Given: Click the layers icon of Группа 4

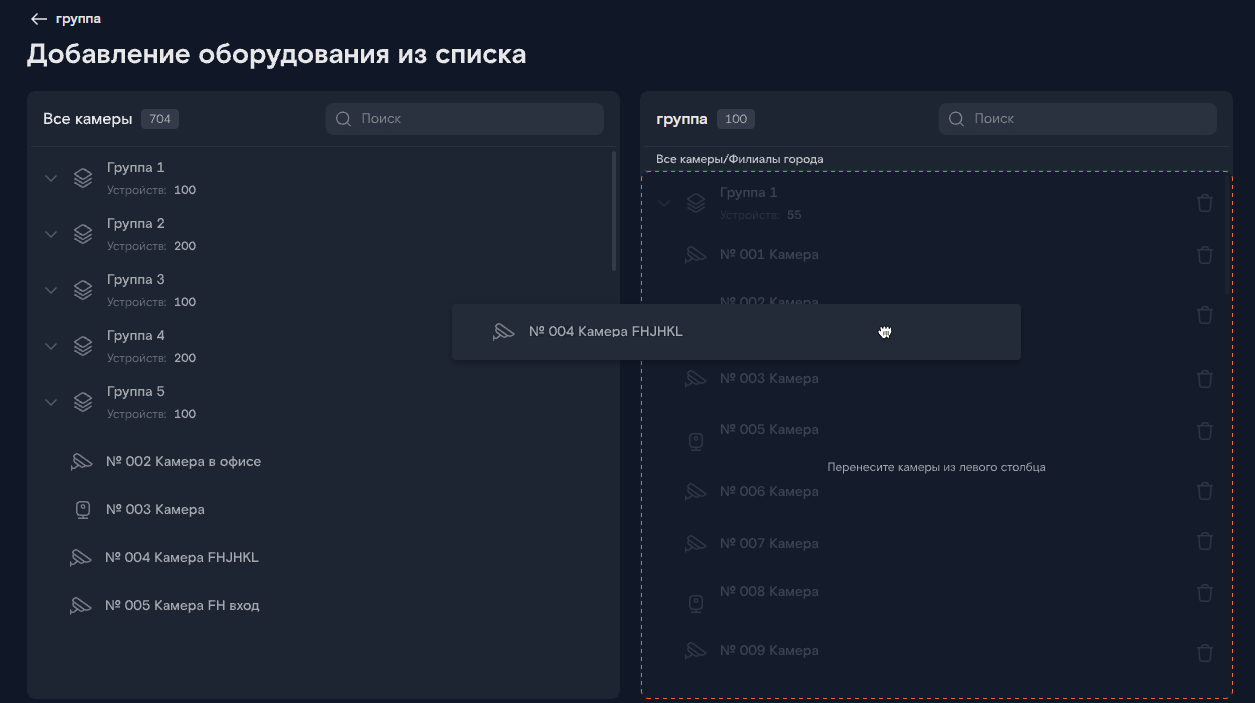Looking at the screenshot, I should [x=83, y=346].
